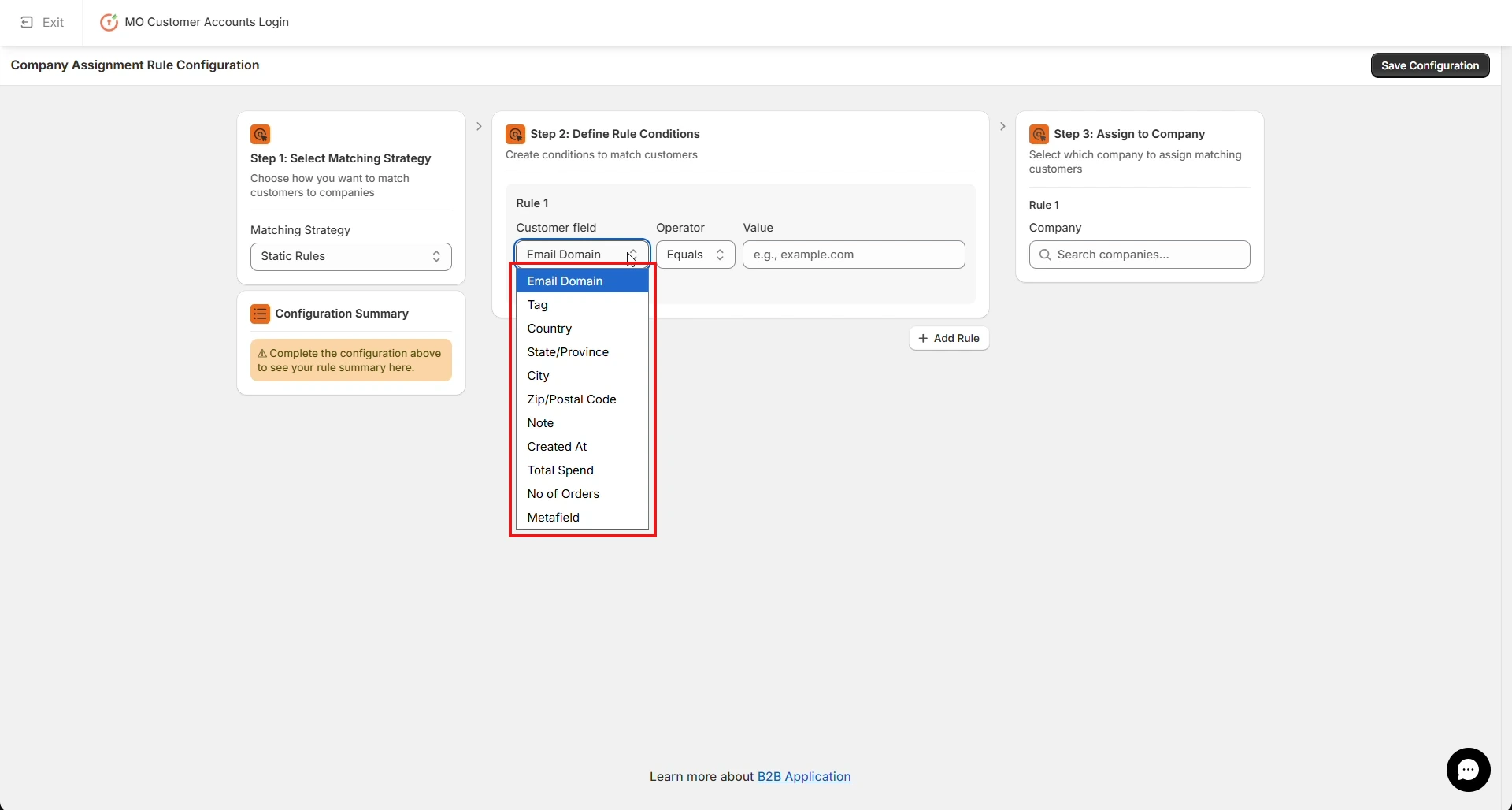Click the Rule 1 label in Step 2

[532, 203]
